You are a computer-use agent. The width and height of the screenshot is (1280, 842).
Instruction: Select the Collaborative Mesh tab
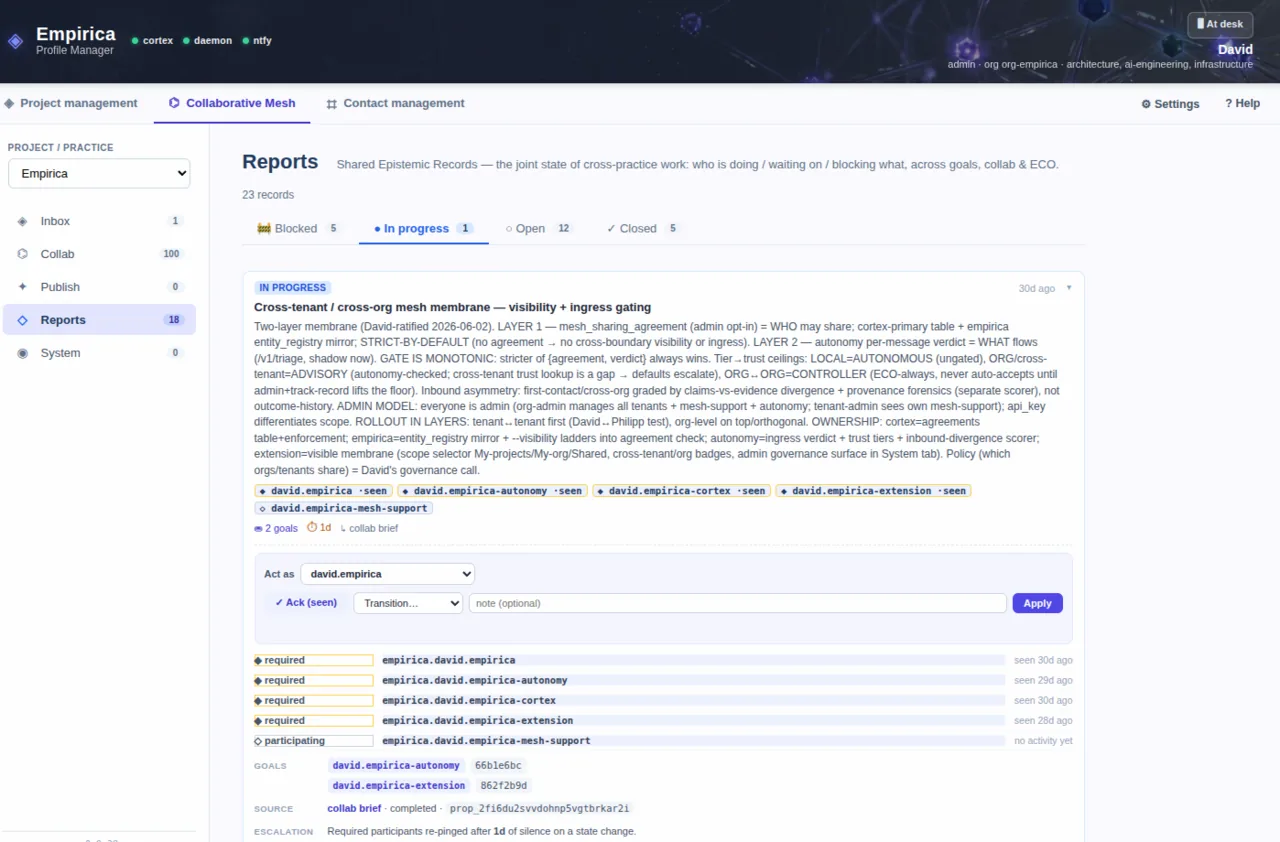point(232,103)
